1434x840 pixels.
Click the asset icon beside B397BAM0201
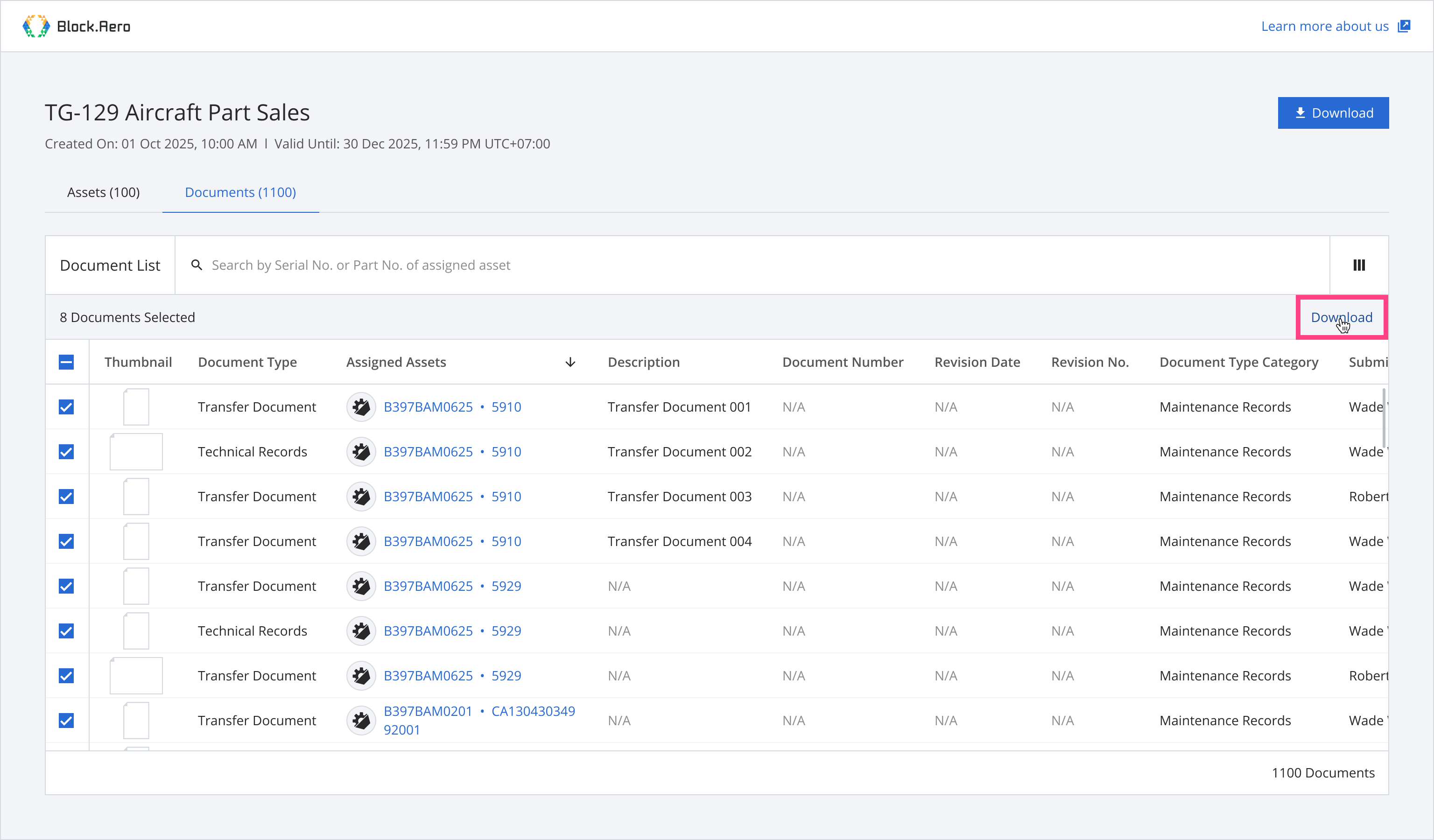coord(361,721)
